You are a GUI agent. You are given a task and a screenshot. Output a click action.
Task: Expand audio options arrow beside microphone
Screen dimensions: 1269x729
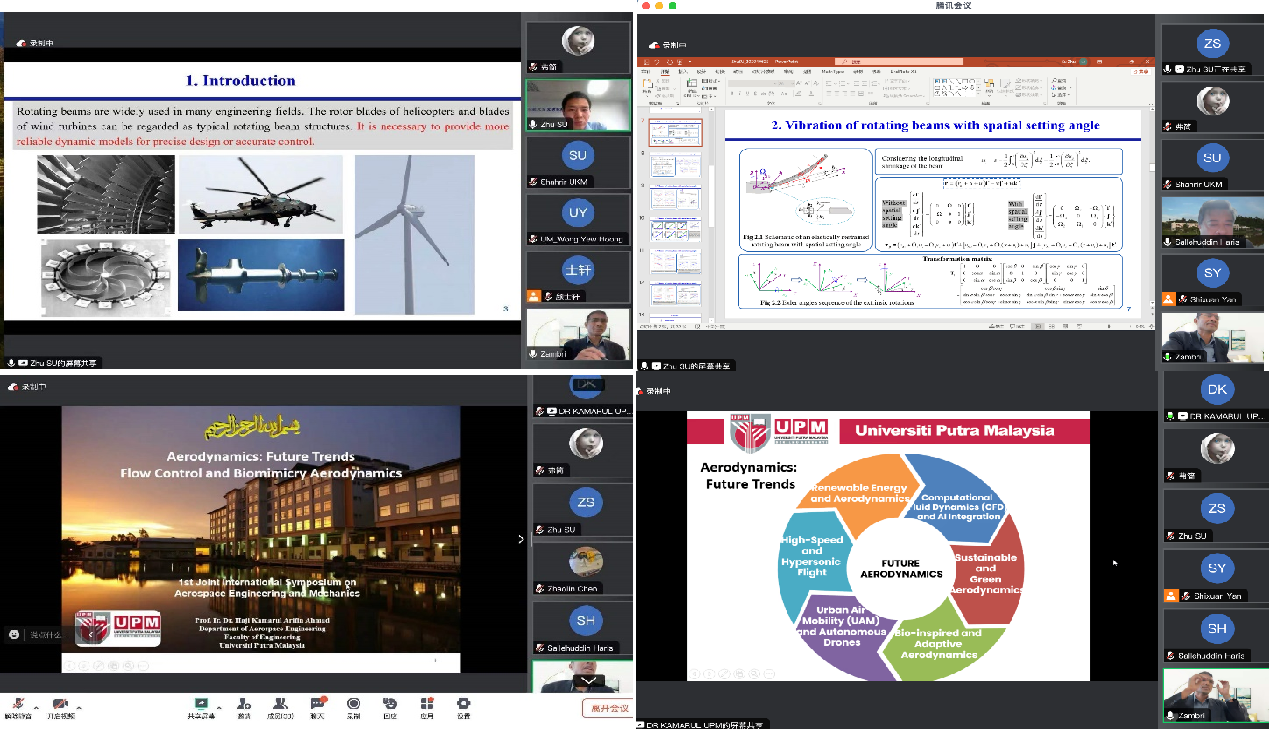[x=36, y=706]
